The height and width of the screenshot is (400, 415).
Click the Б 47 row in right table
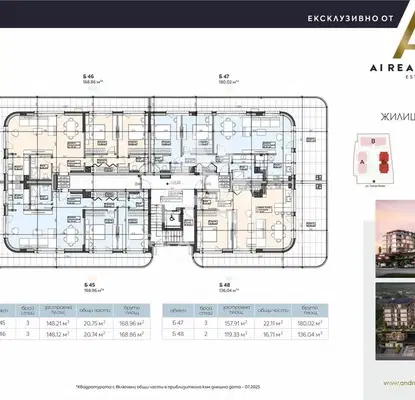coord(245,323)
